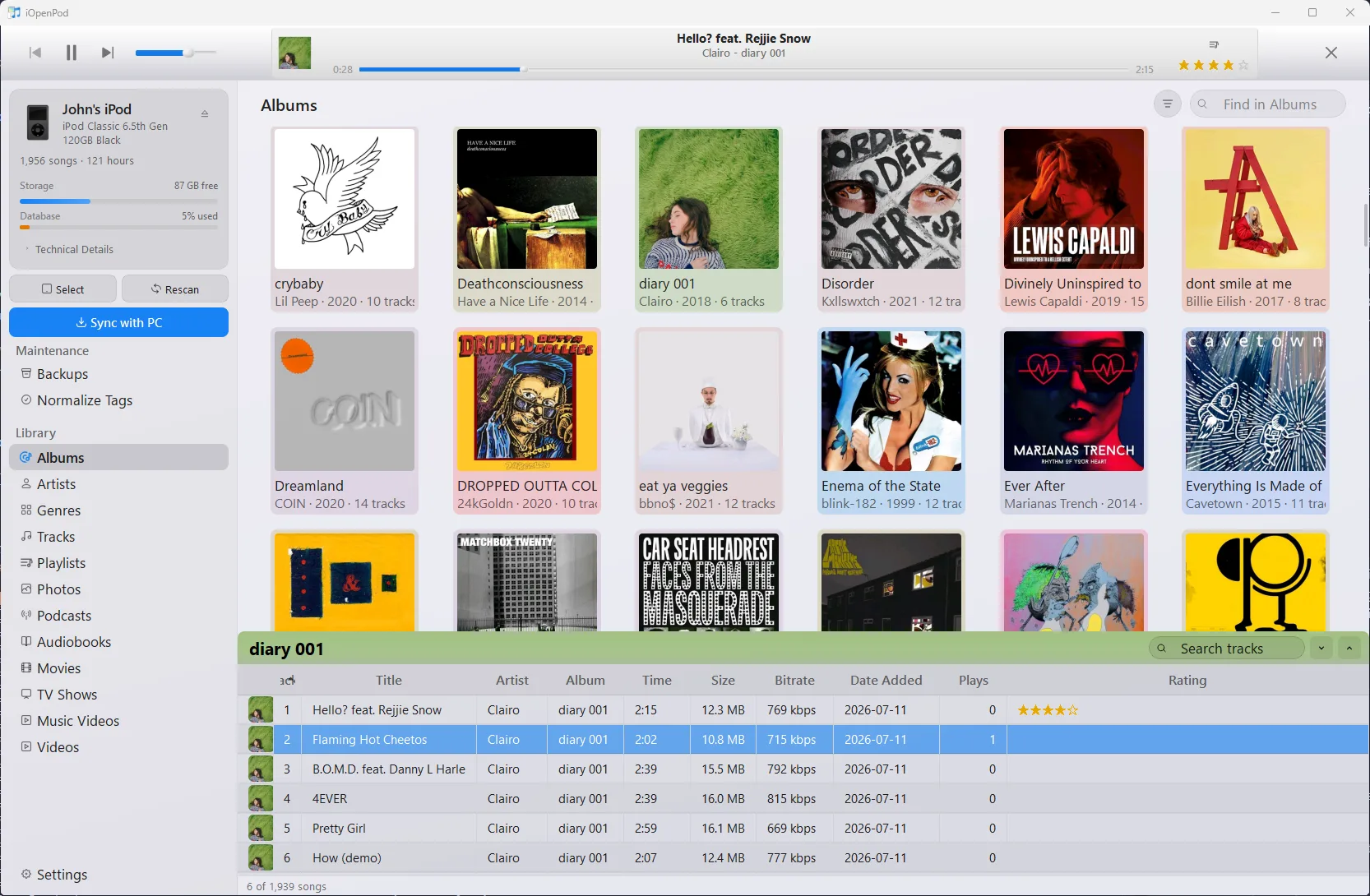This screenshot has height=896, width=1370.
Task: Seek within the song progress bar
Action: [x=744, y=70]
